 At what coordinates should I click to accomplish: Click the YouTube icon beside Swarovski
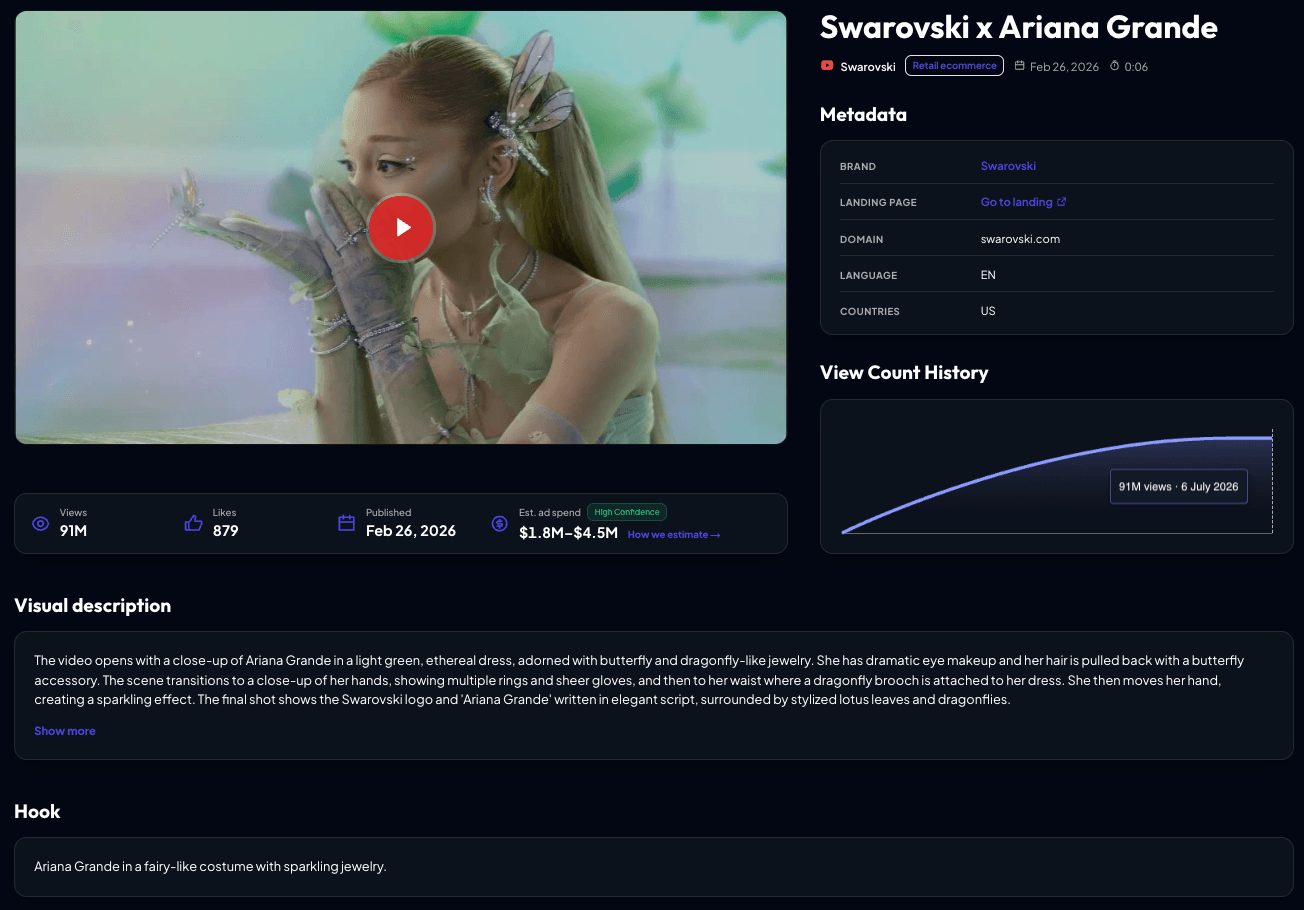click(827, 66)
